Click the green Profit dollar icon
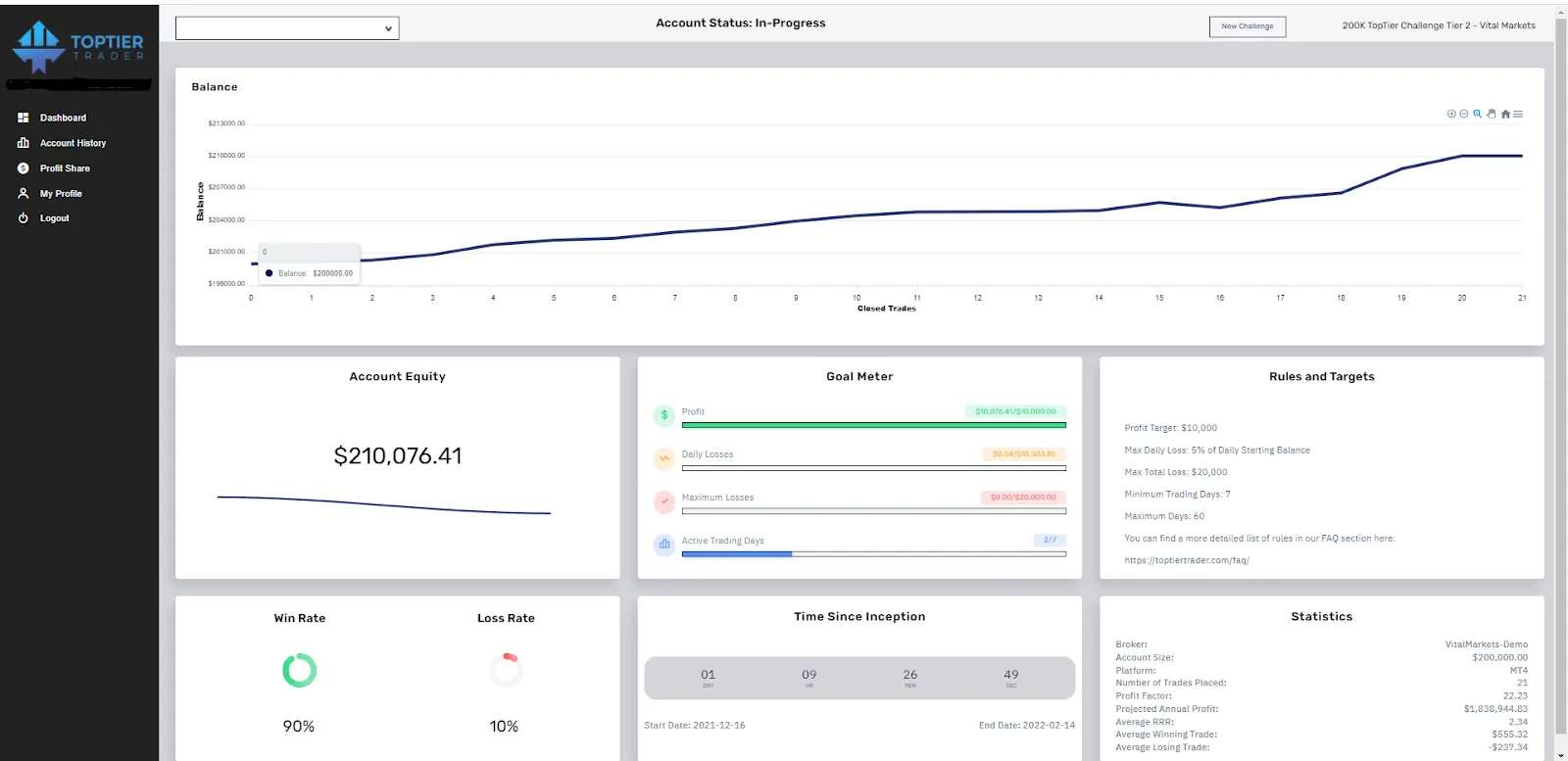 (x=663, y=415)
